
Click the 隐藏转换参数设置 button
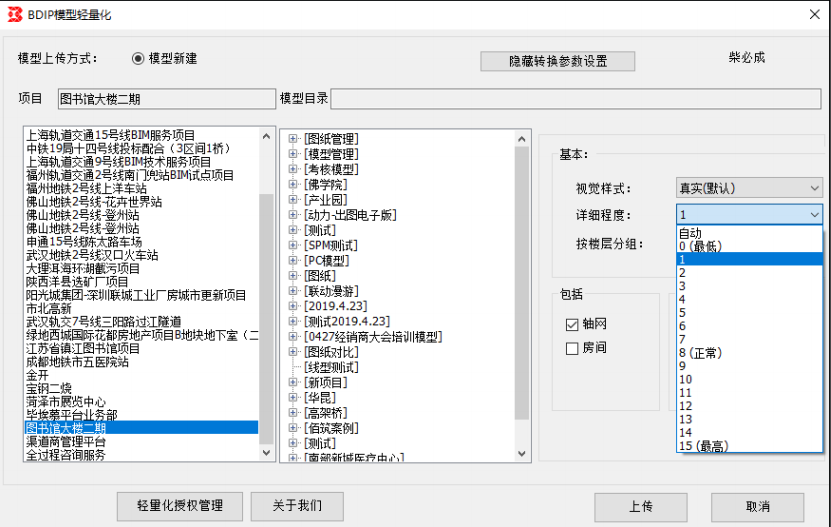(x=558, y=61)
